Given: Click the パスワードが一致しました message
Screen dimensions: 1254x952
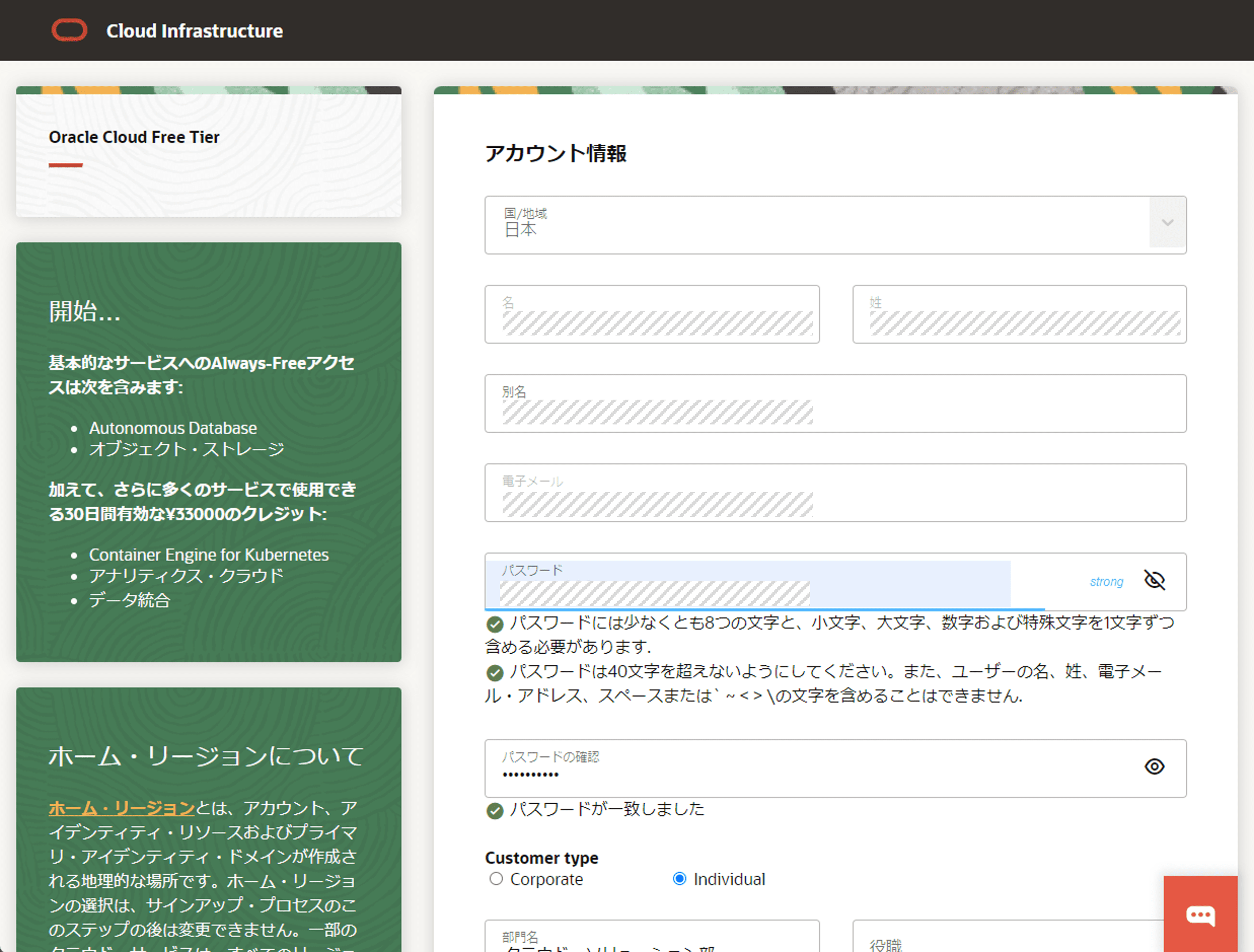Looking at the screenshot, I should [607, 809].
